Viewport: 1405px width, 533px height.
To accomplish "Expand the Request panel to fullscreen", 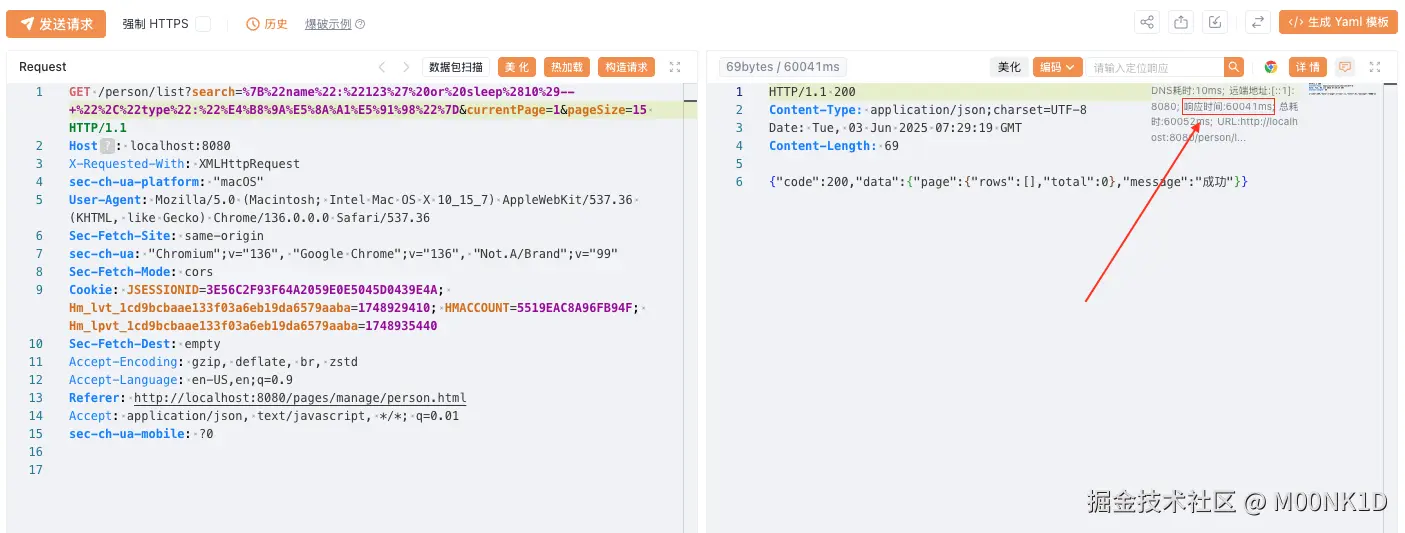I will click(675, 67).
